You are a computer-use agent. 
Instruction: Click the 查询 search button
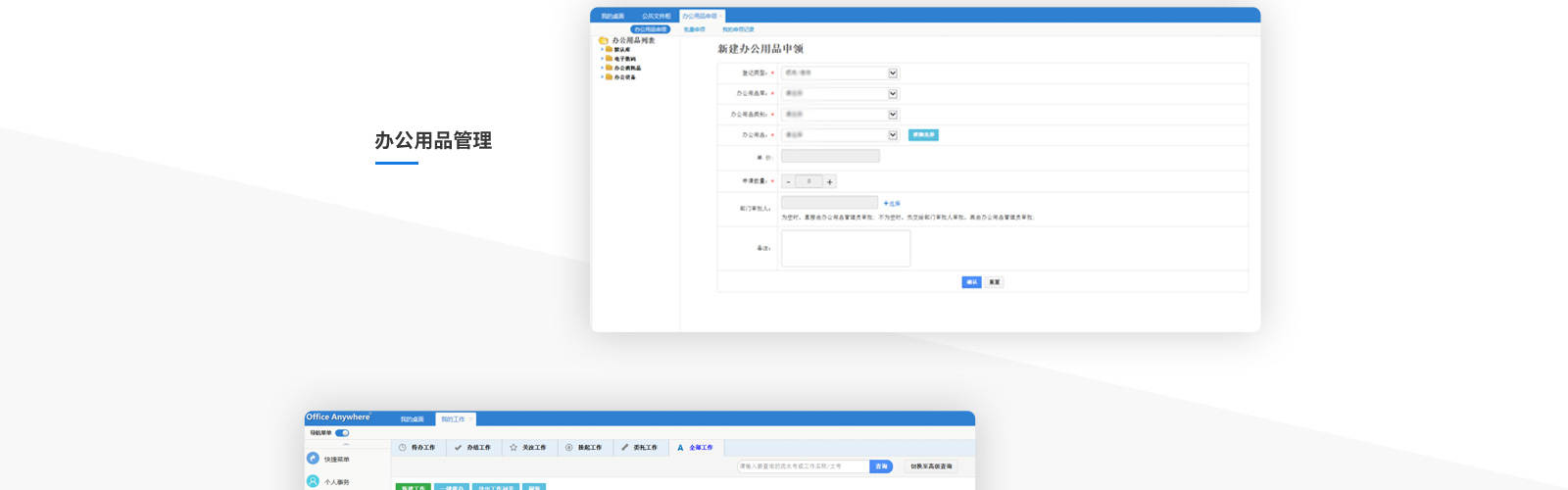pos(881,466)
